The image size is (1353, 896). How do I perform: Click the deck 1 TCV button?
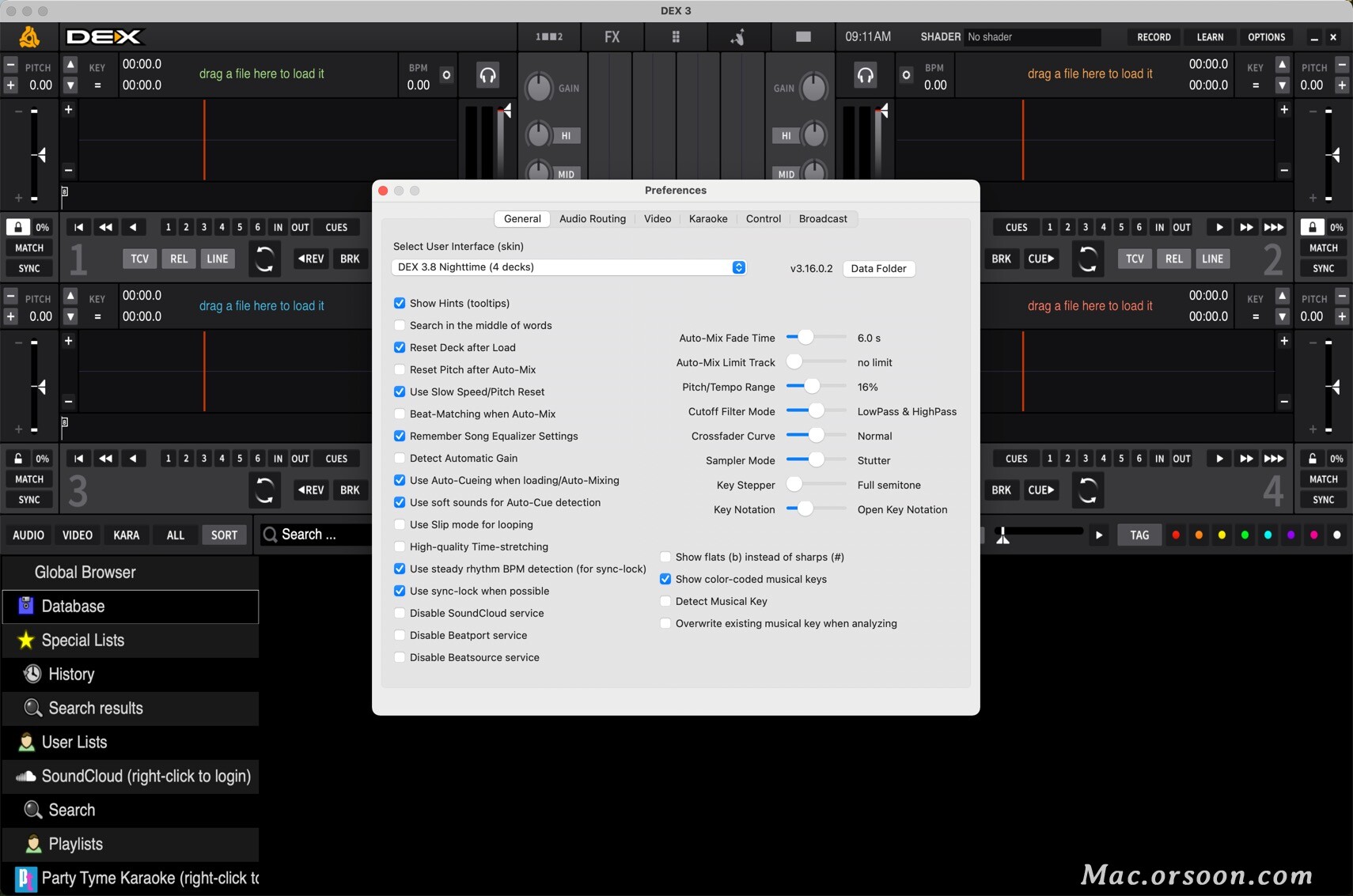(140, 259)
